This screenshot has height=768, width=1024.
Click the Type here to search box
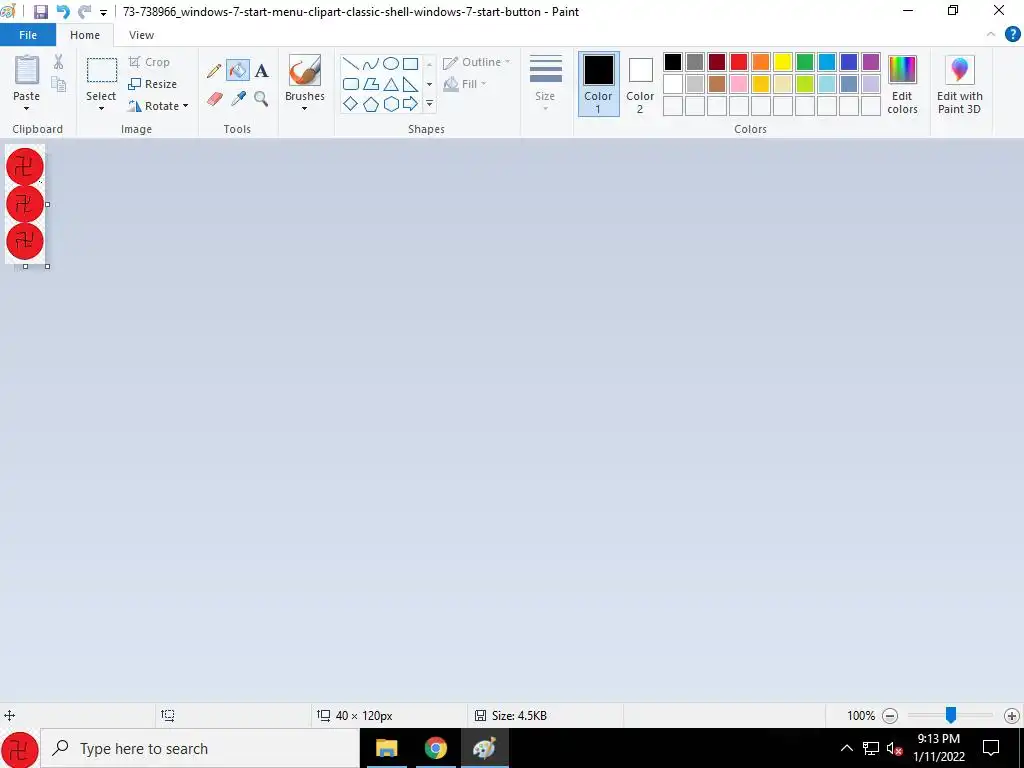click(200, 748)
